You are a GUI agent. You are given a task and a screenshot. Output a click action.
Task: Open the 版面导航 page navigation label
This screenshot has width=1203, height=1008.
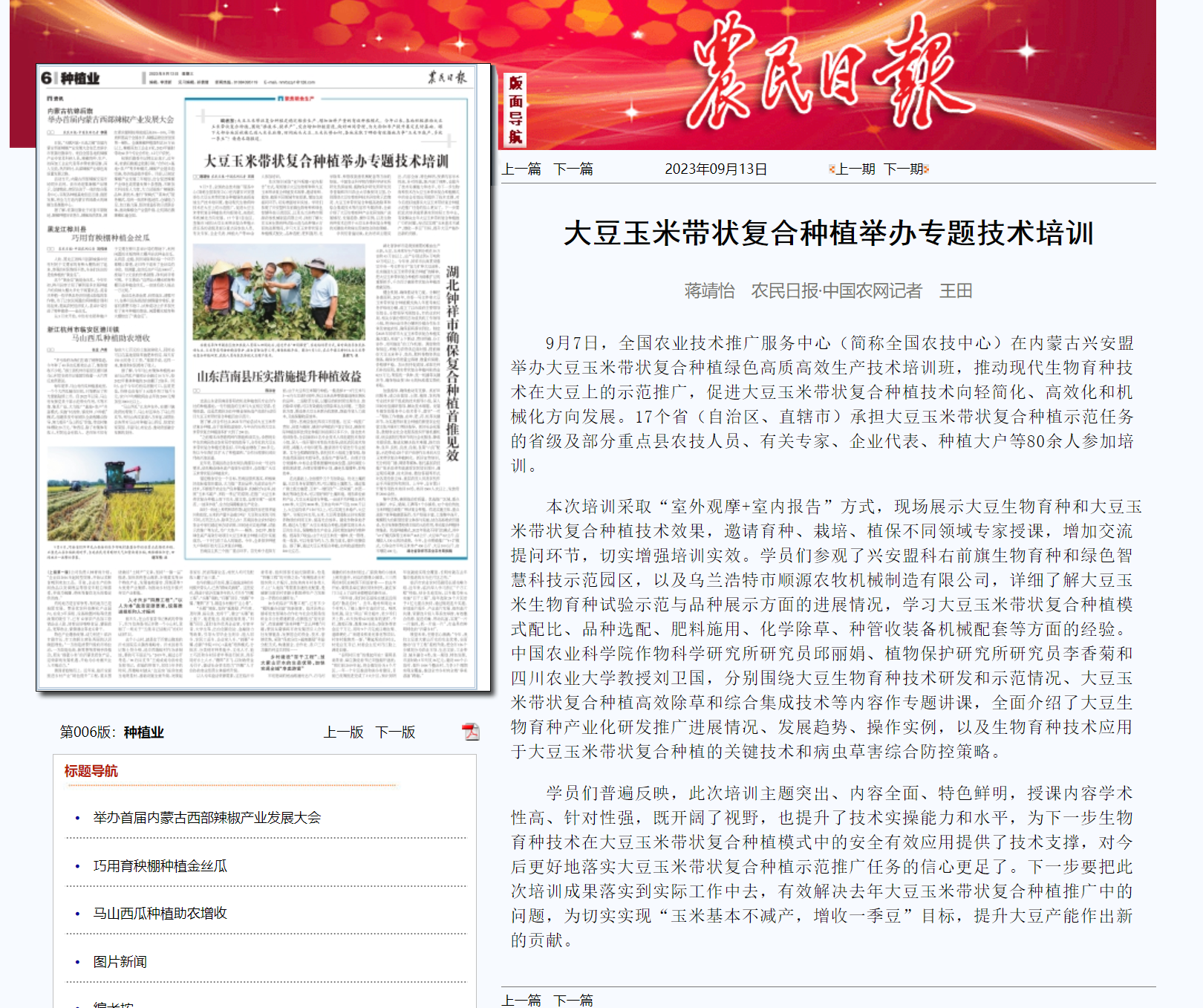click(x=515, y=110)
